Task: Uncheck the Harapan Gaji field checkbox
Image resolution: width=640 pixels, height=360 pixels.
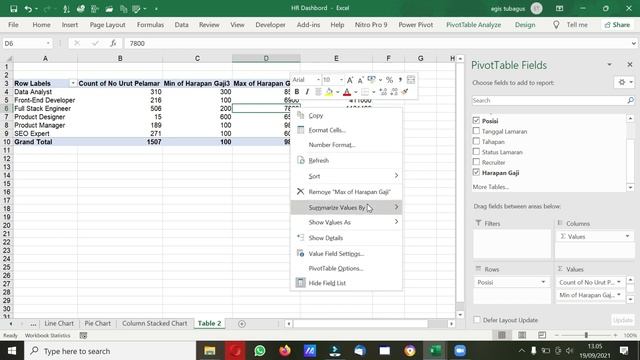Action: click(x=476, y=172)
